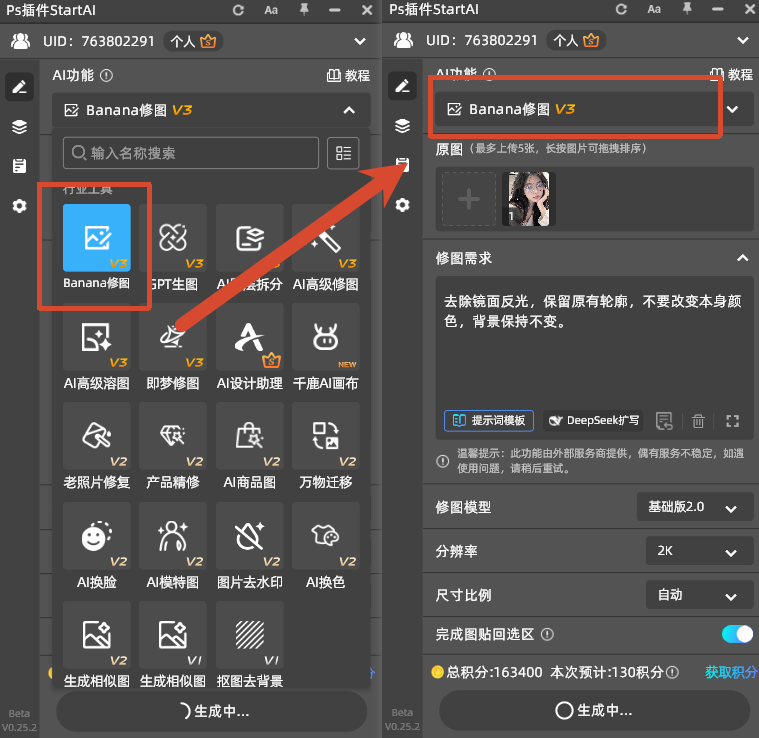
Task: Click into the 修图需求 prompt text area
Action: click(x=594, y=346)
